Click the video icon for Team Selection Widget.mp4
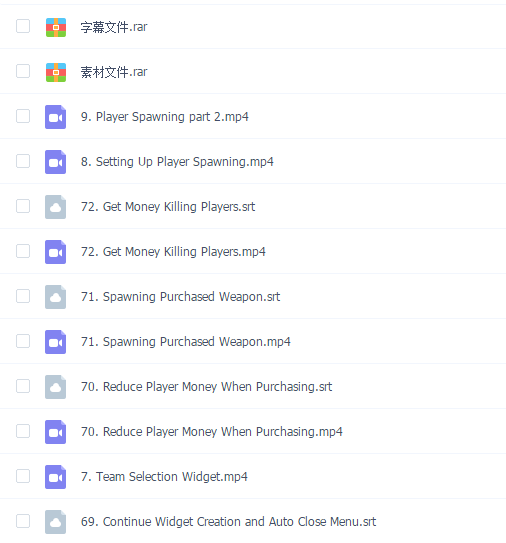The width and height of the screenshot is (506, 543). point(55,477)
